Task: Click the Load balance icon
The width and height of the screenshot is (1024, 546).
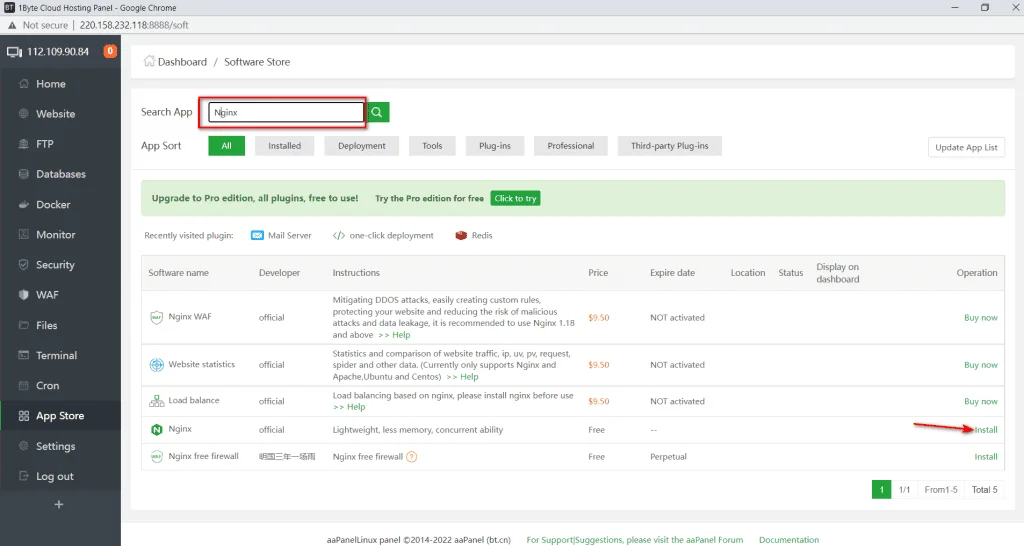Action: pos(157,401)
